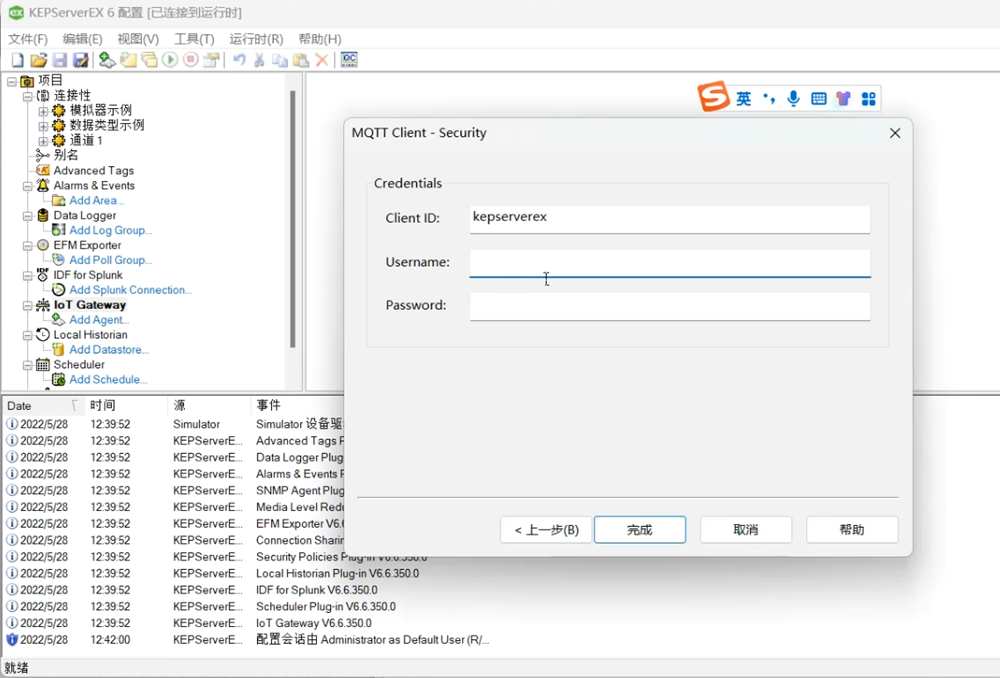
Task: Expand the 数据类型示例 channel node
Action: (43, 126)
